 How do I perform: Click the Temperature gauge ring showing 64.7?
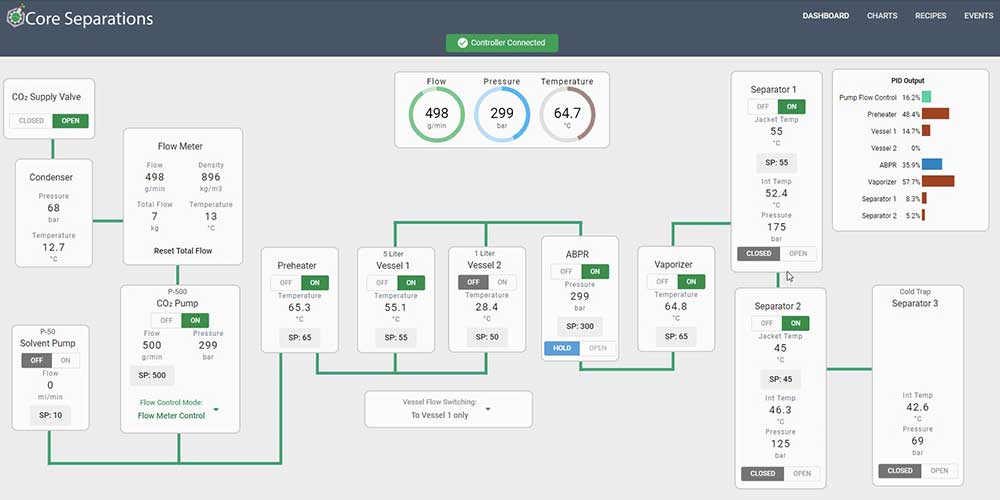tap(567, 114)
